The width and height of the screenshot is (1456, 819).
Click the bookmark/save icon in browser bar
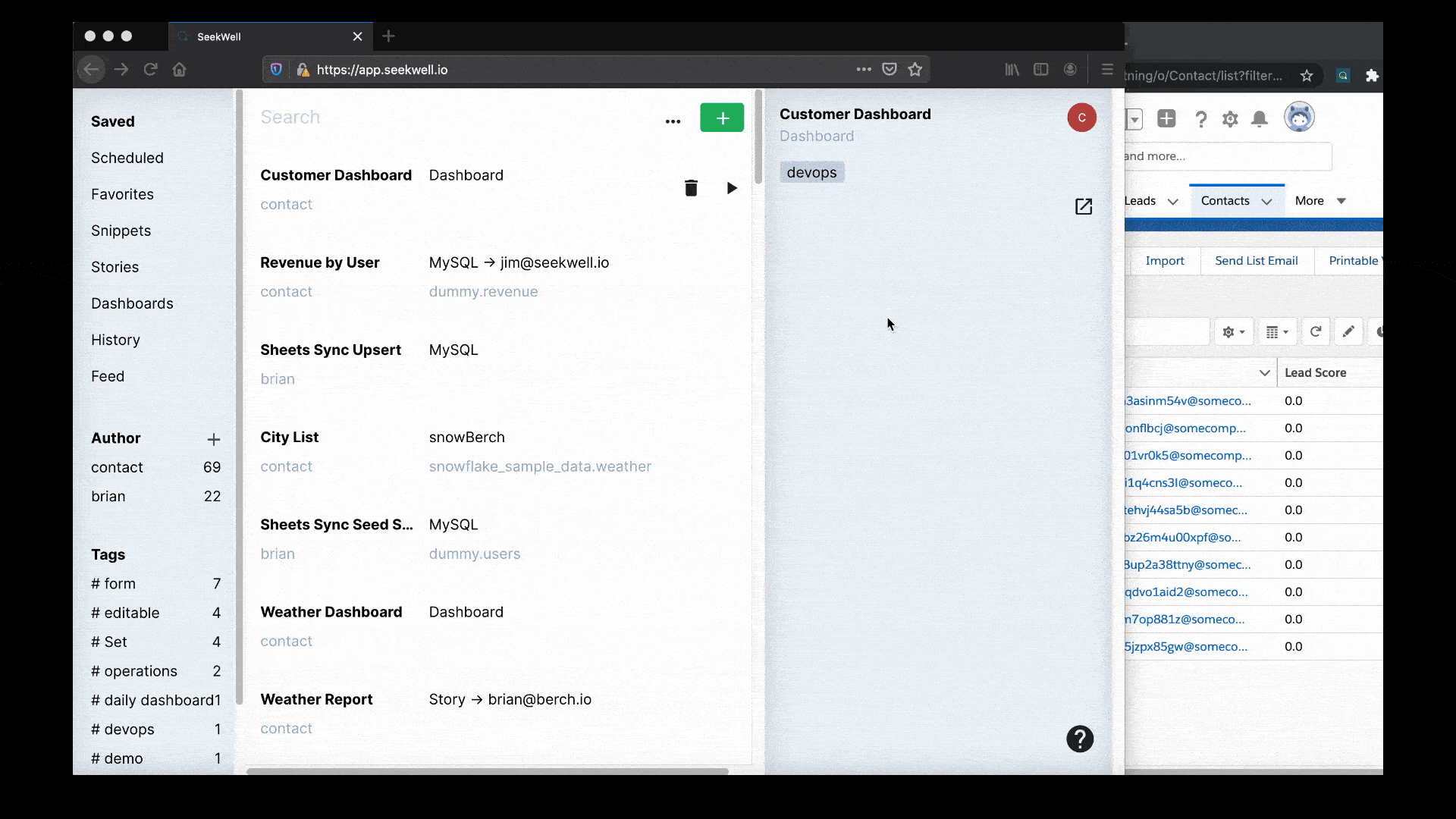tap(915, 69)
